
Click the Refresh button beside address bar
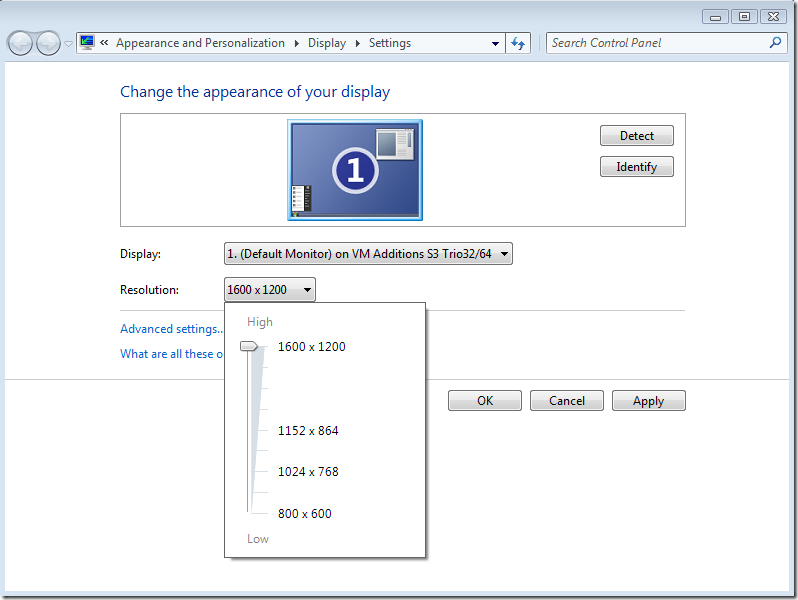[518, 43]
